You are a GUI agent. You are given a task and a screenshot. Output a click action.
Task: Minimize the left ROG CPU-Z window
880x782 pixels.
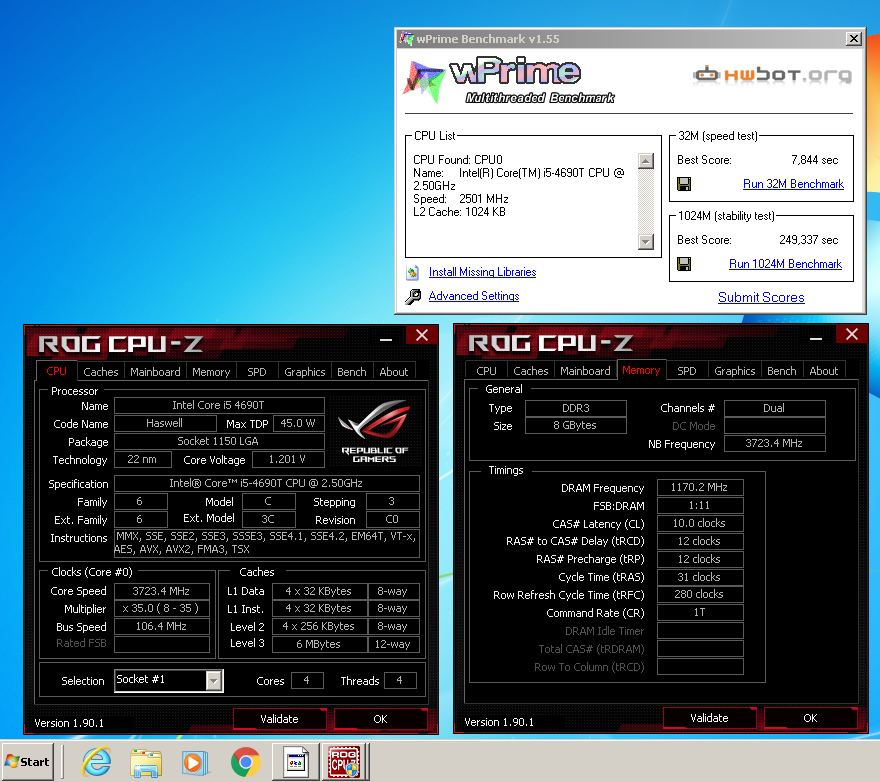(x=386, y=339)
